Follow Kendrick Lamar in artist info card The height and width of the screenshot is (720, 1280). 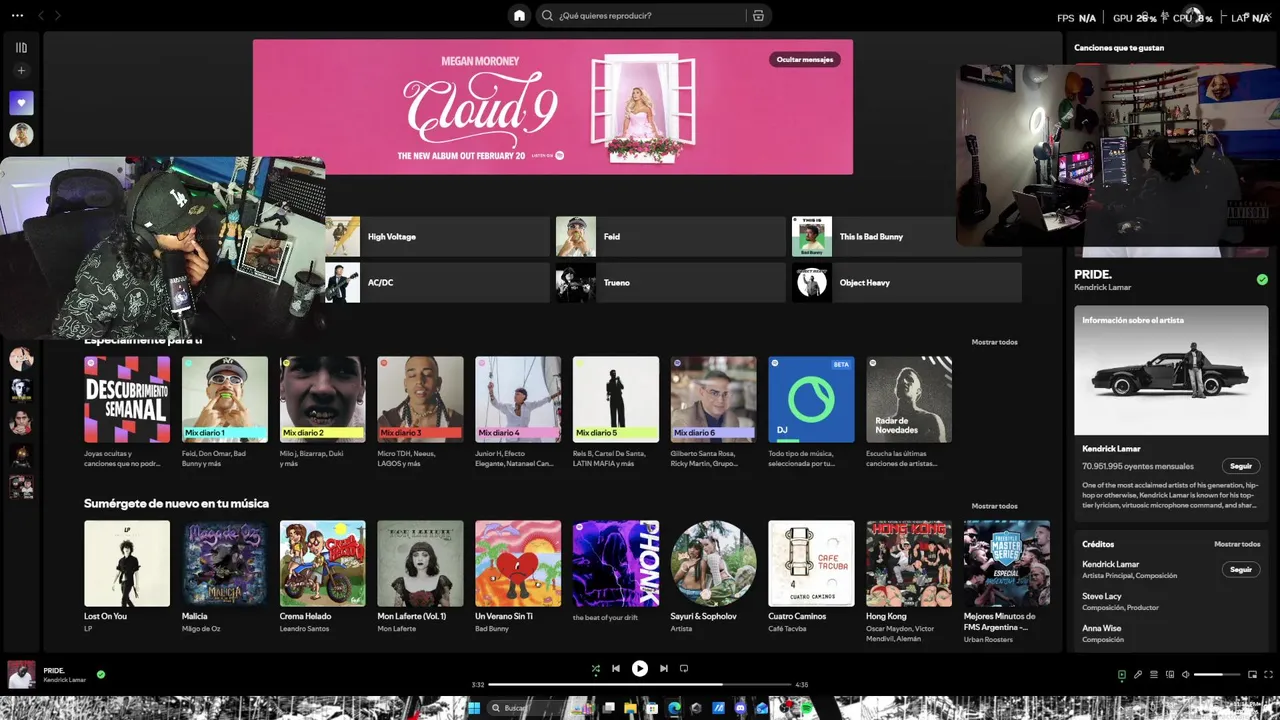[1241, 466]
